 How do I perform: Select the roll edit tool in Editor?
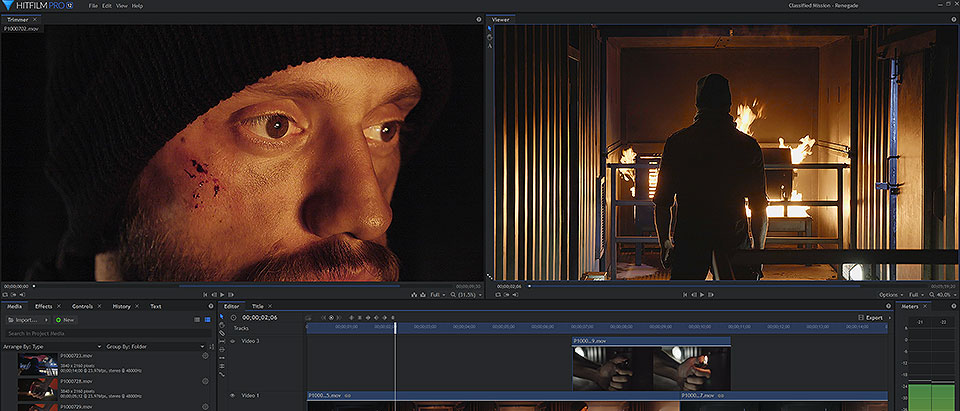222,366
